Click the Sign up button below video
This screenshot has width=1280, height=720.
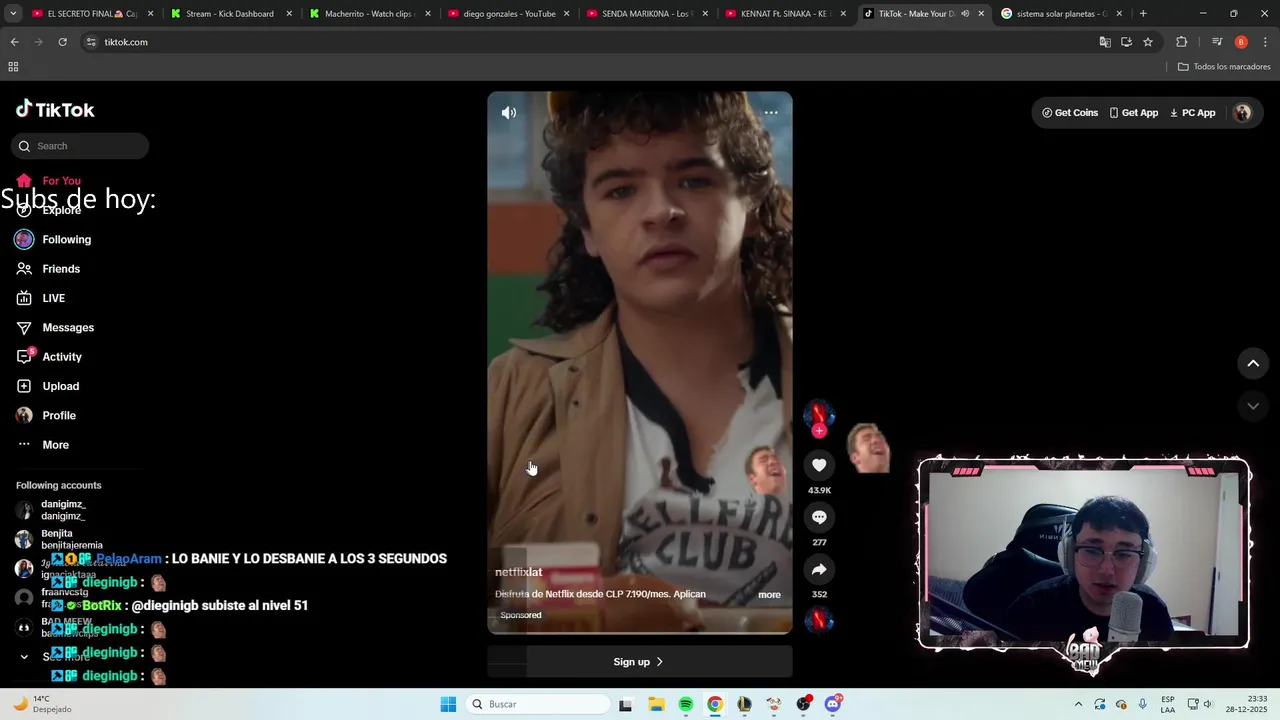[x=640, y=662]
